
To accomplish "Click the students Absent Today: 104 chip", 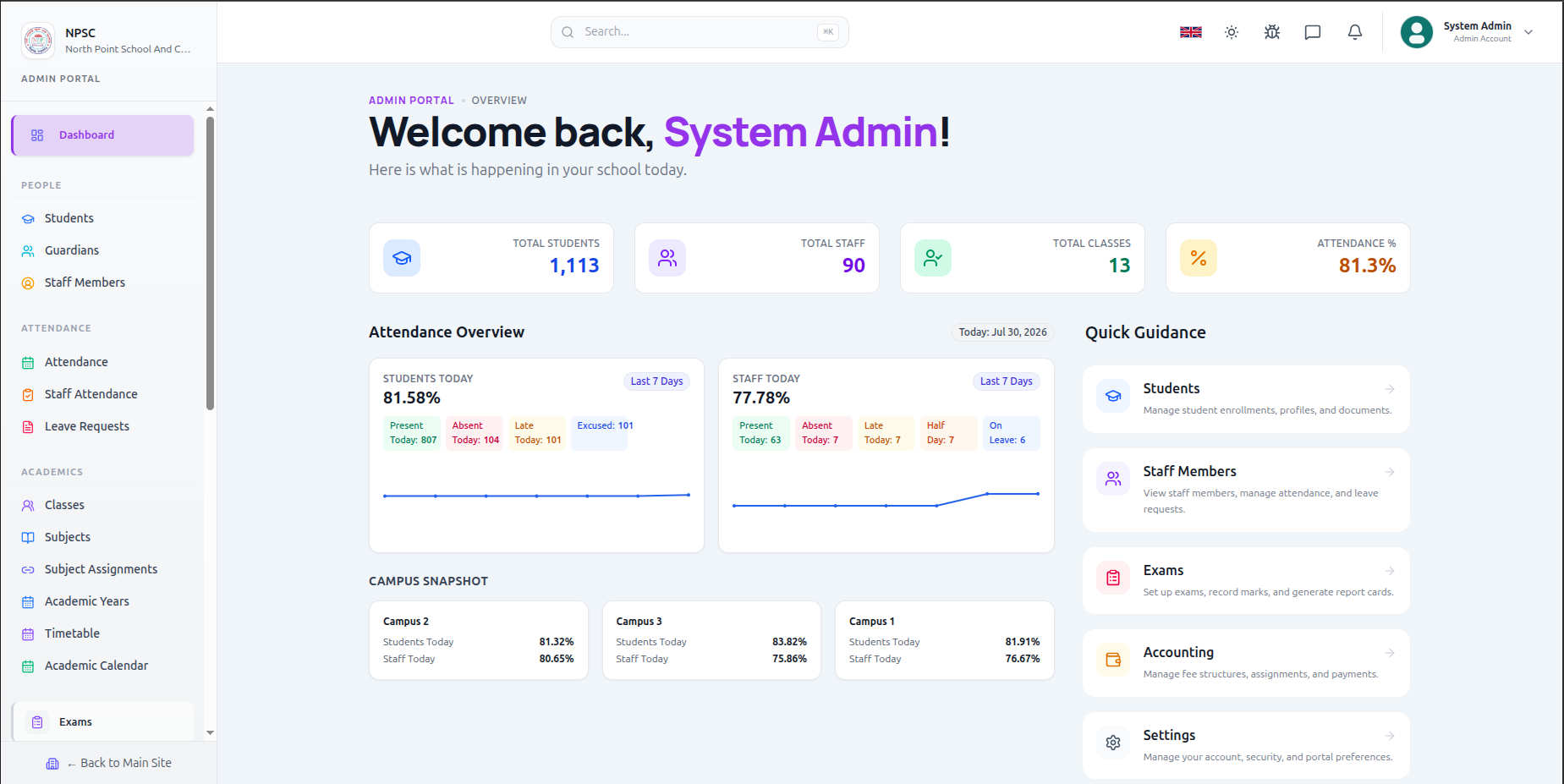I will click(475, 433).
